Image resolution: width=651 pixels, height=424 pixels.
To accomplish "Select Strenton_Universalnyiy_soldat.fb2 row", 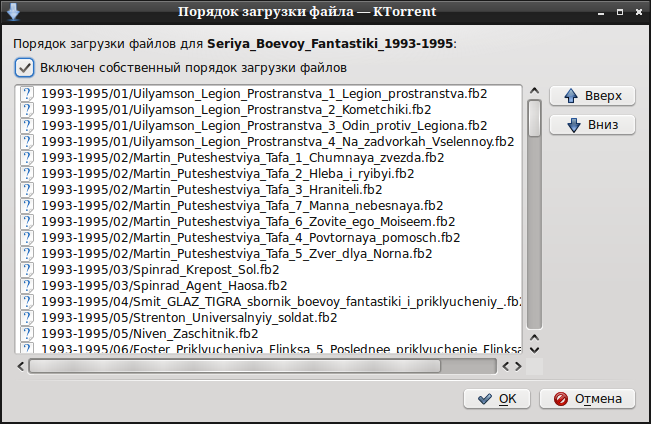I will point(269,317).
